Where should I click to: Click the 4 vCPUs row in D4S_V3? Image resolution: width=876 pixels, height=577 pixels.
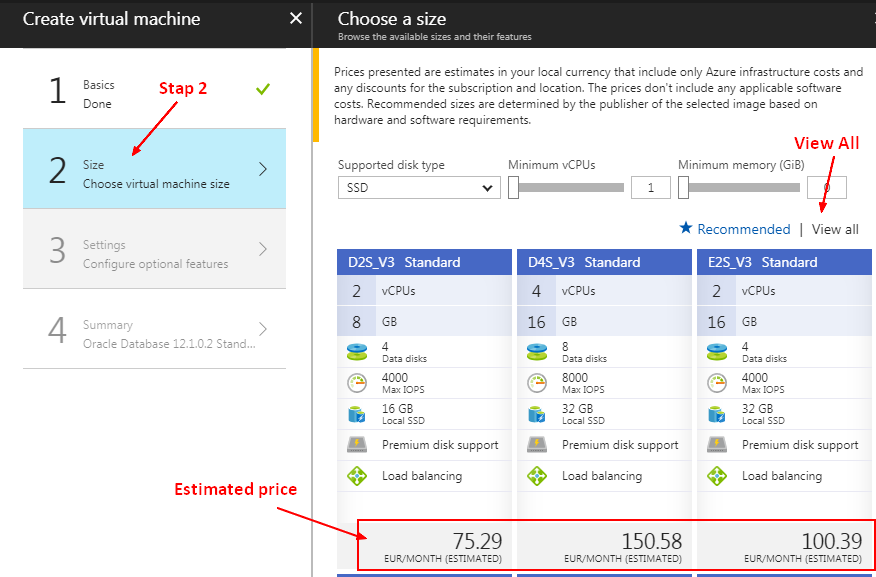(604, 291)
